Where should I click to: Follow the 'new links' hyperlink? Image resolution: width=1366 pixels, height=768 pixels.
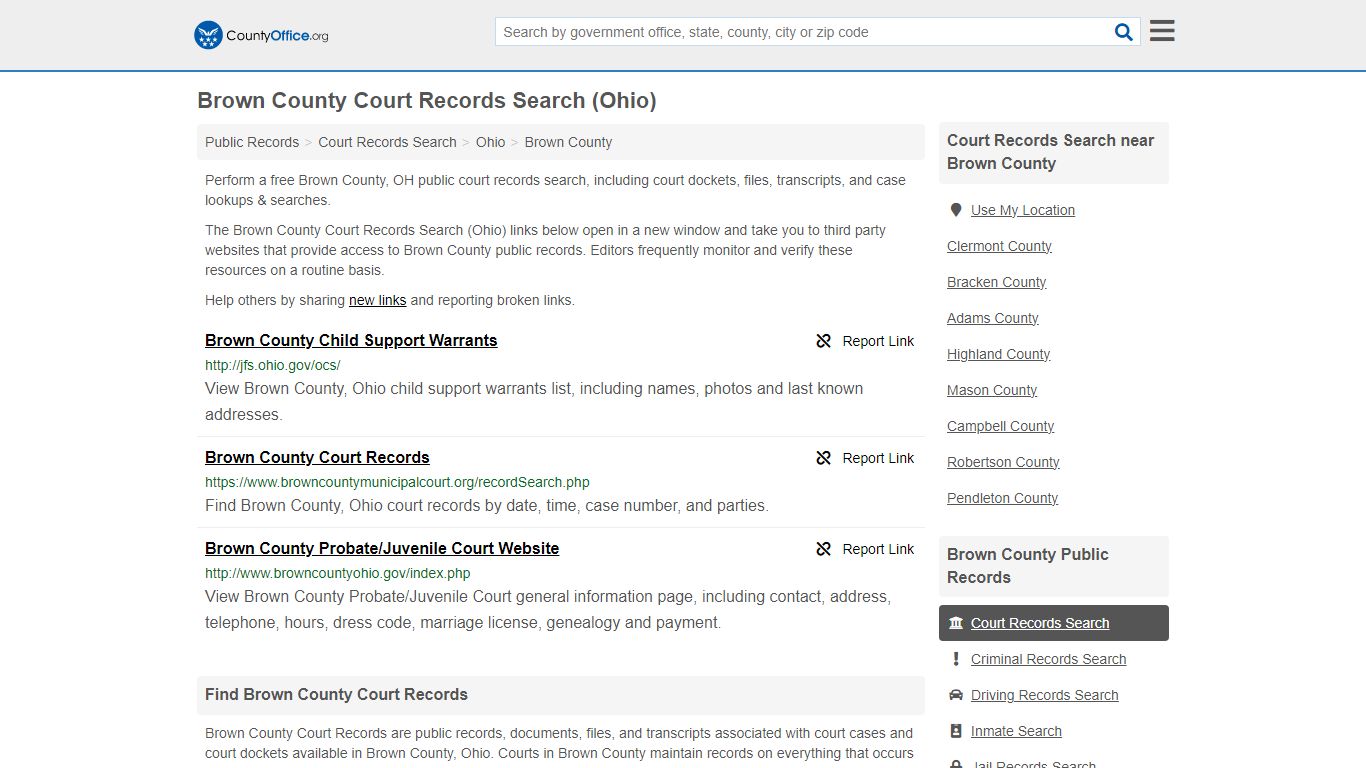[x=377, y=300]
